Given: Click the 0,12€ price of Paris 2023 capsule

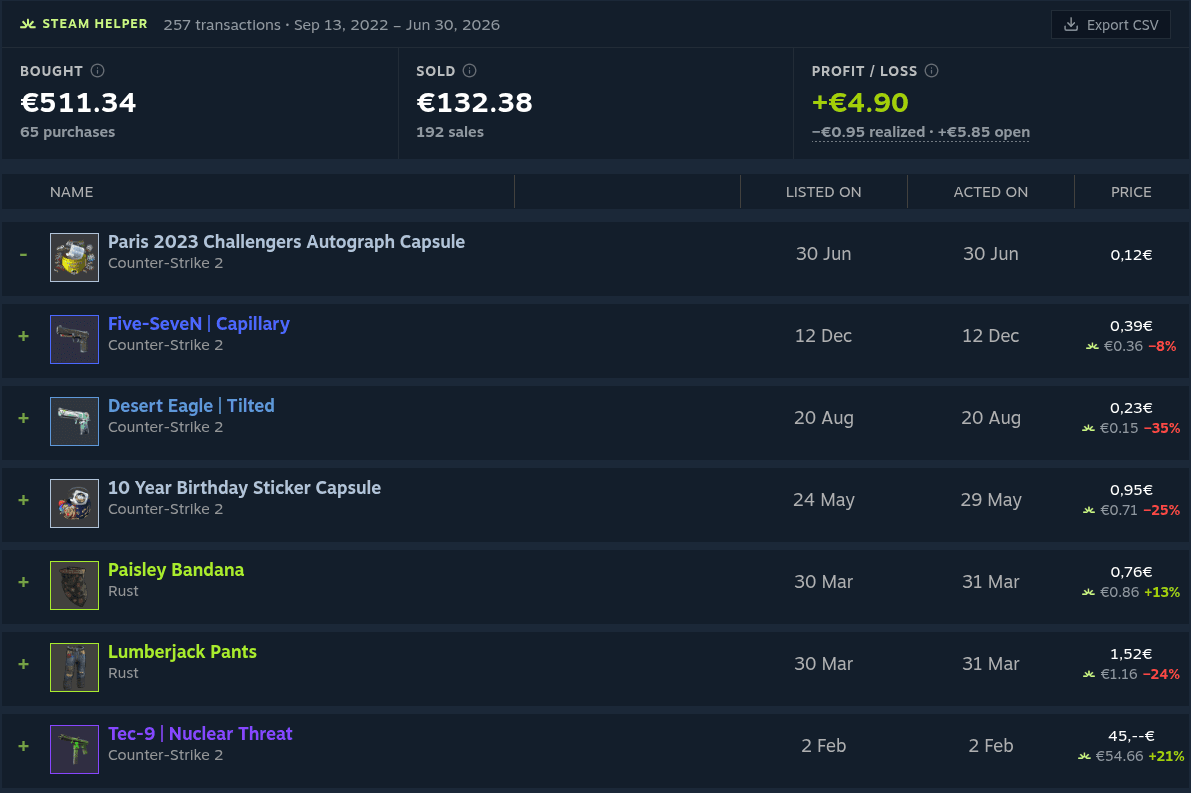Looking at the screenshot, I should coord(1131,255).
